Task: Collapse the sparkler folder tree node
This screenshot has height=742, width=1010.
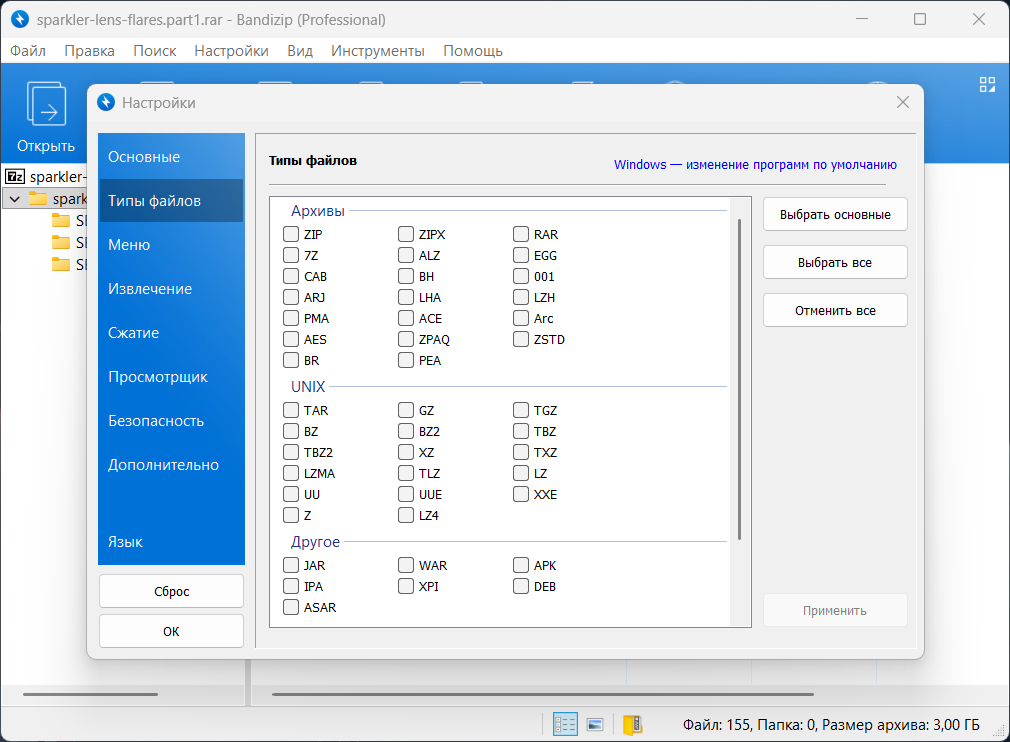Action: coord(14,199)
